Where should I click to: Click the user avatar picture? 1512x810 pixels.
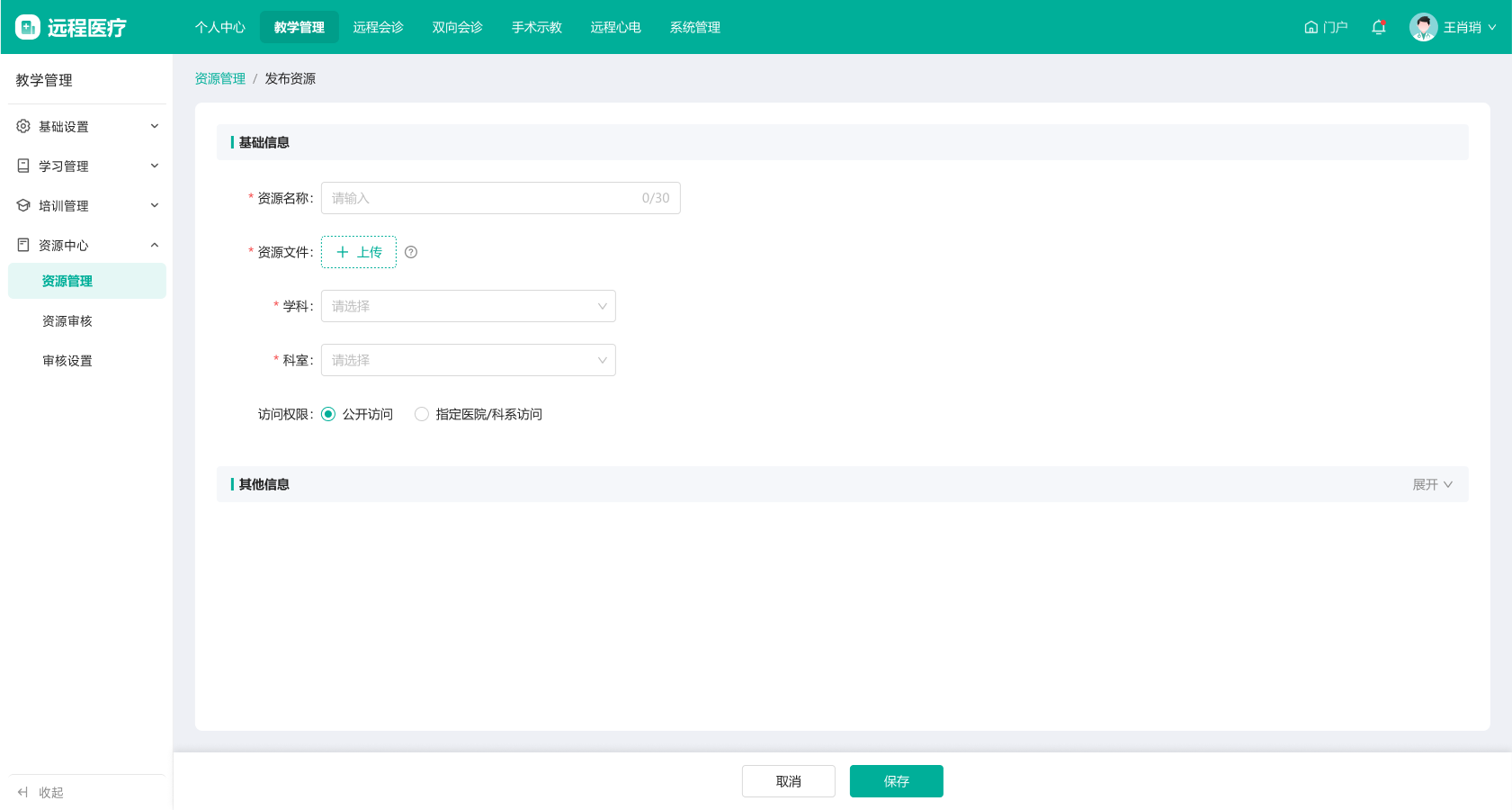1423,27
